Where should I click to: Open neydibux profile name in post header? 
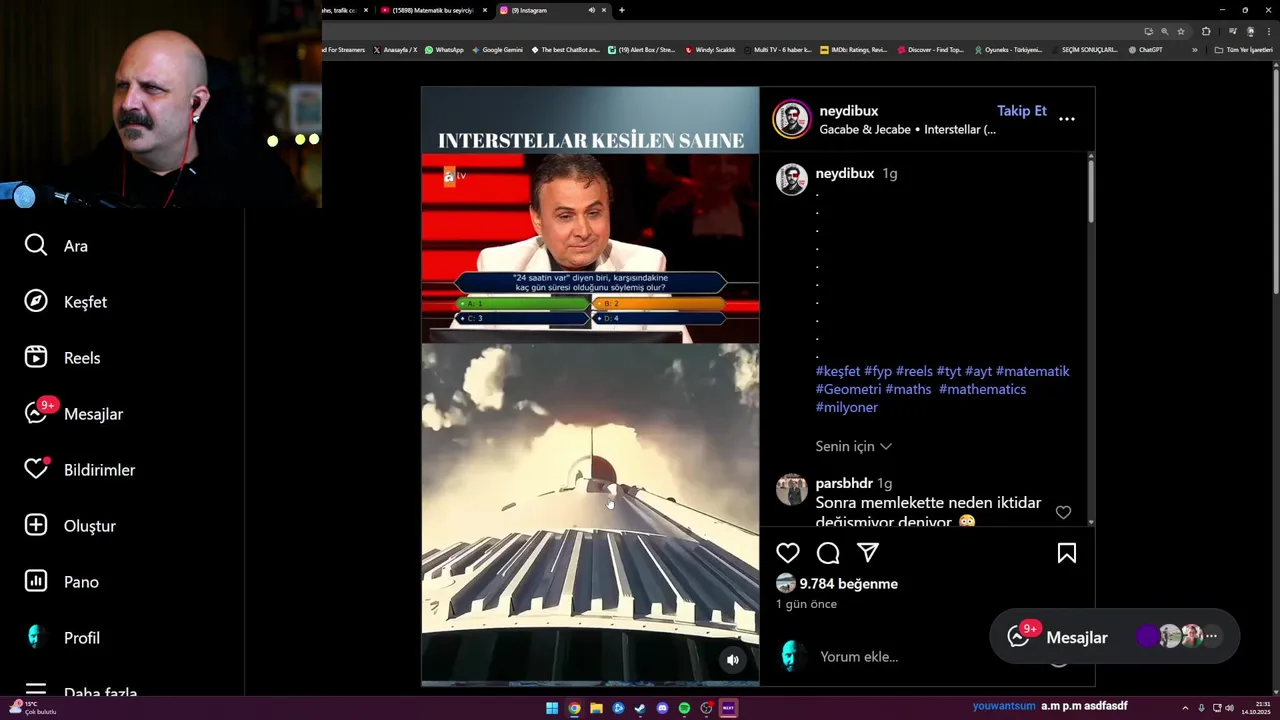(x=849, y=111)
